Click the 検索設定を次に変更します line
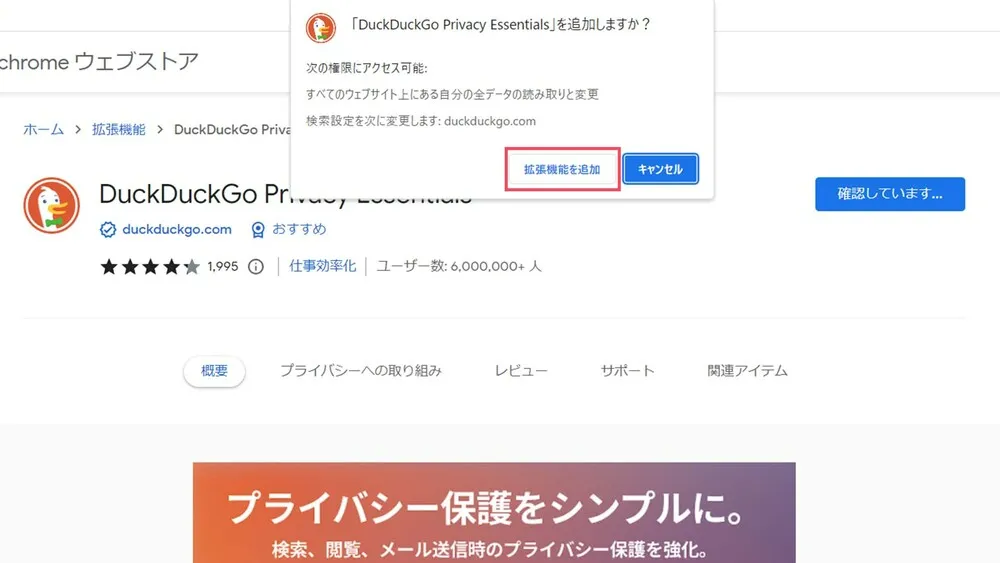The height and width of the screenshot is (563, 1000). click(x=421, y=121)
